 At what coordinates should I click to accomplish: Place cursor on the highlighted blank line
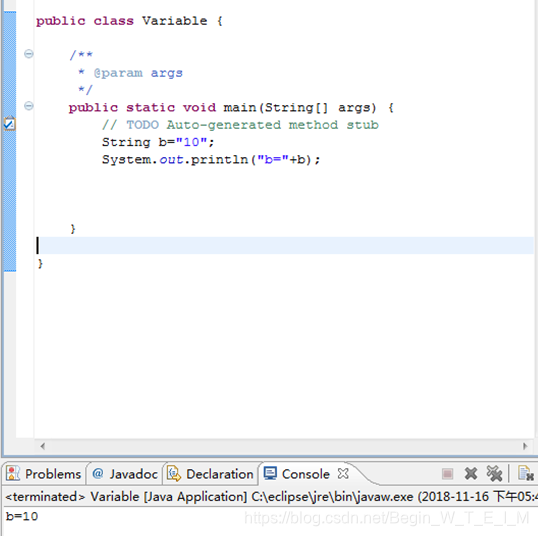[x=285, y=245]
